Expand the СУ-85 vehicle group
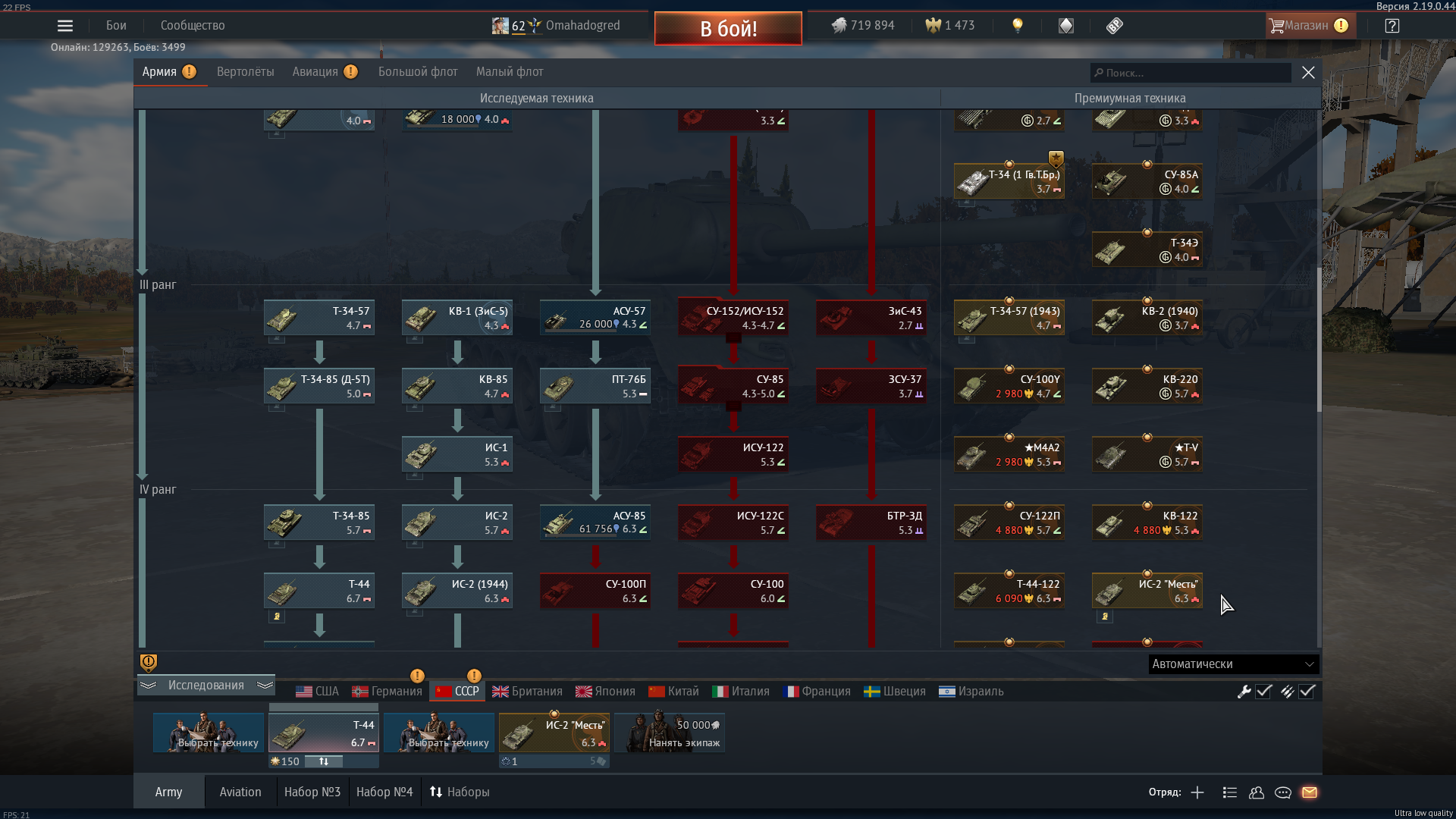 [x=733, y=386]
